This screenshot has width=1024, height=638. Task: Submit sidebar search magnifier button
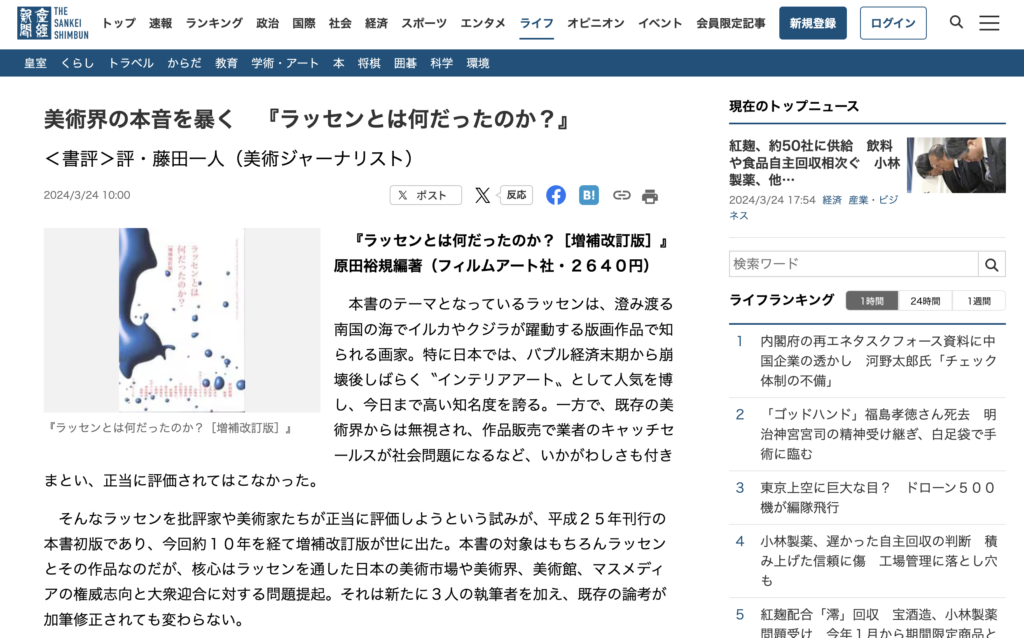click(x=991, y=264)
